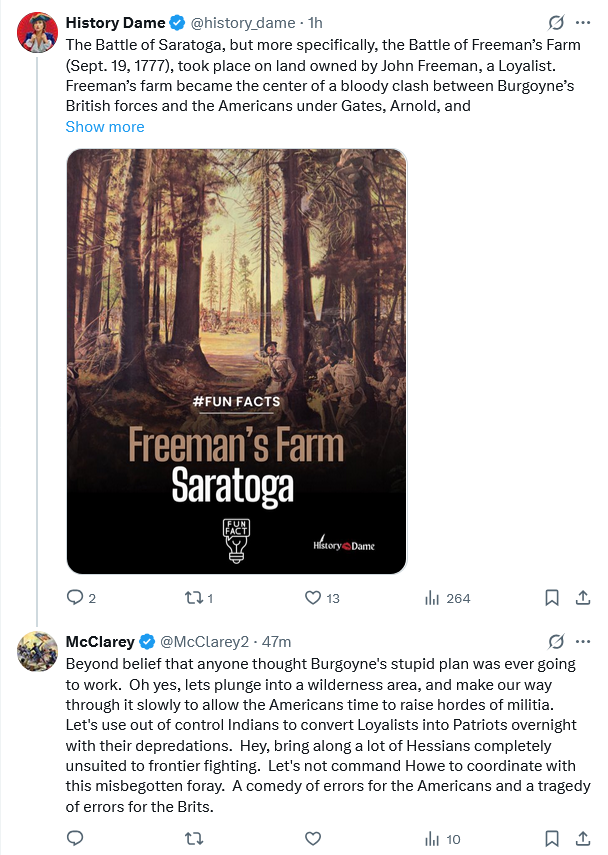Reply to History Dame's post
608x855 pixels.
tap(74, 598)
